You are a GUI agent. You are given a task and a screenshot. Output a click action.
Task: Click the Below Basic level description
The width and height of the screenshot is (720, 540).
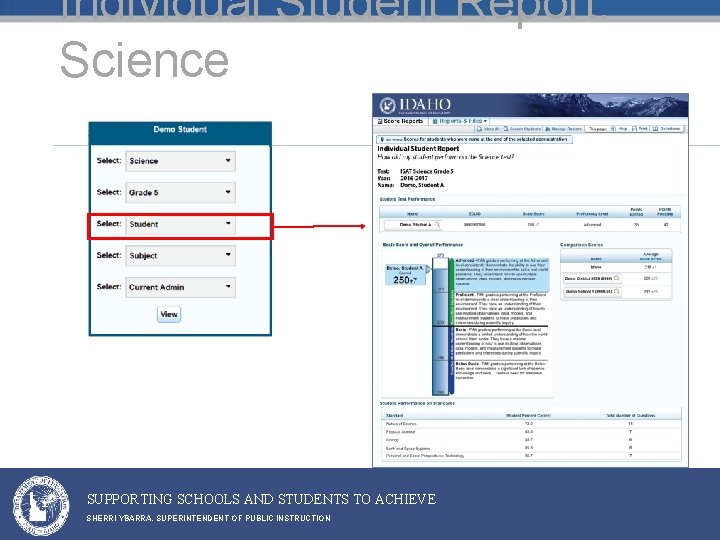[500, 370]
